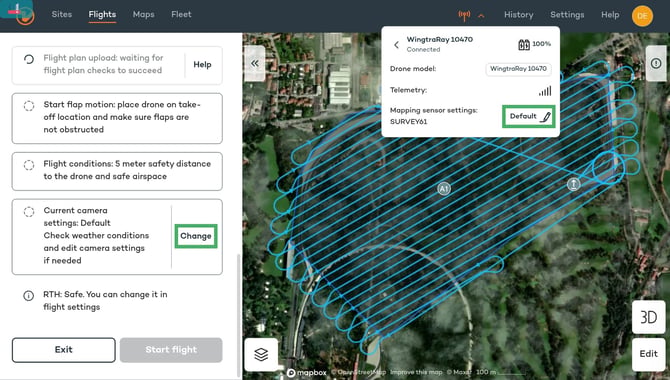670x380 pixels.
Task: Click the WingtraRay 10470 drone model field
Action: click(x=518, y=69)
